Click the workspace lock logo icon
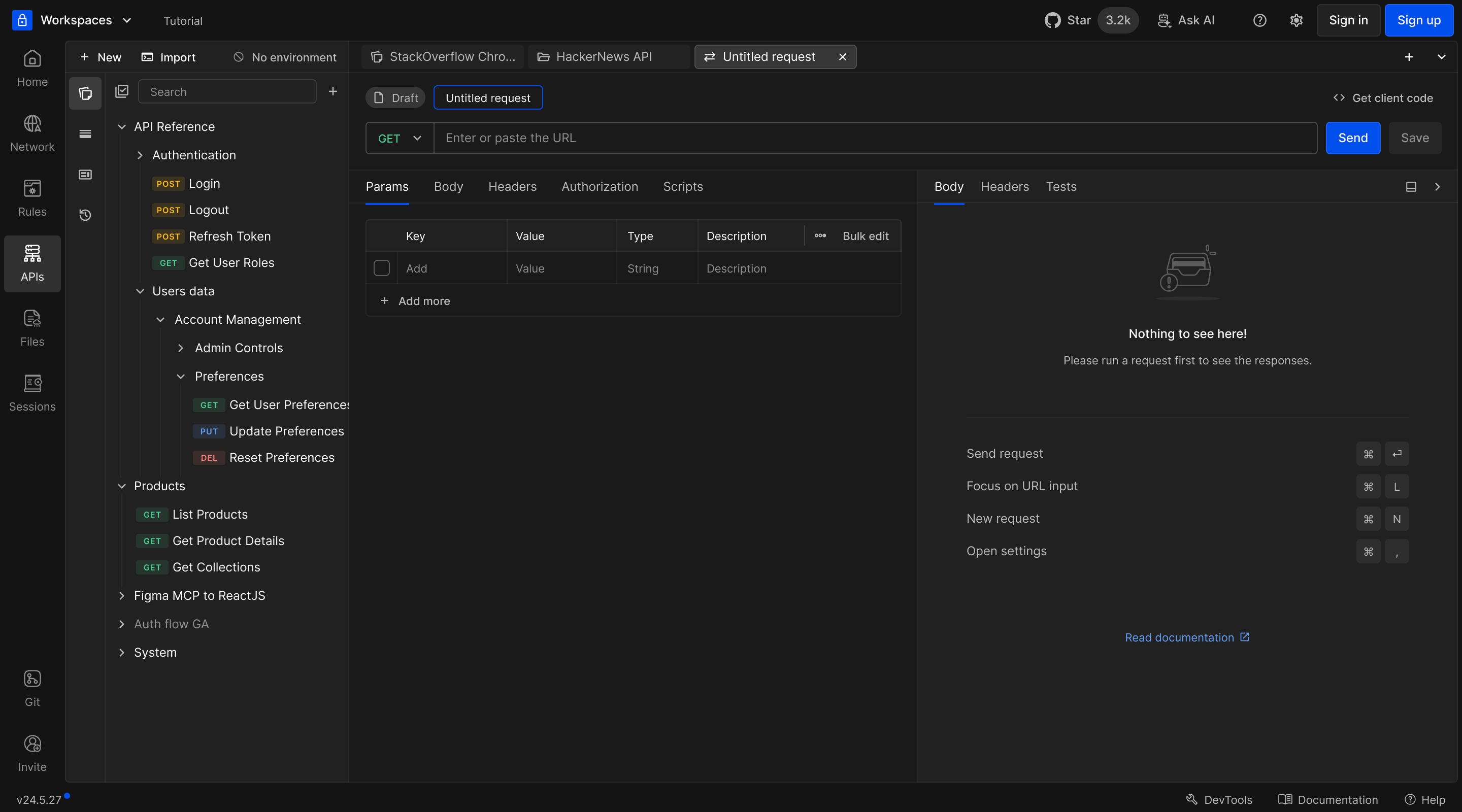 coord(22,20)
